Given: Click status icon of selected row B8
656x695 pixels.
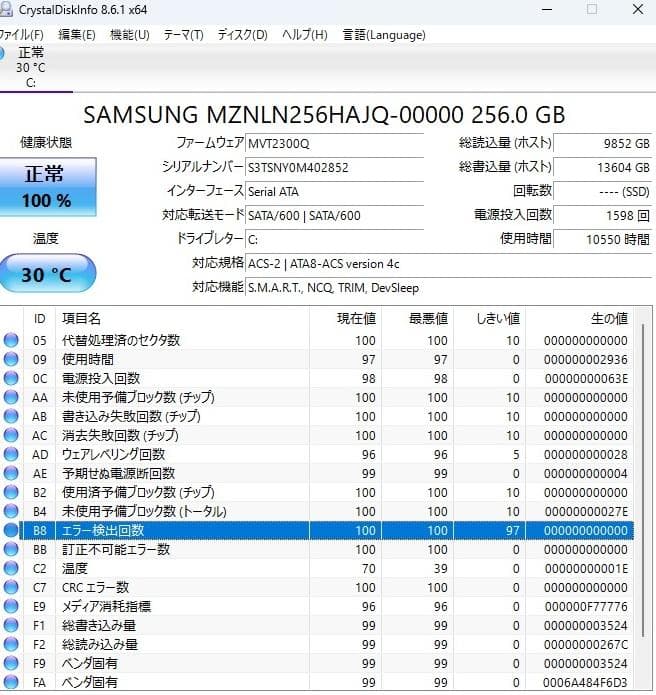Looking at the screenshot, I should tap(11, 531).
